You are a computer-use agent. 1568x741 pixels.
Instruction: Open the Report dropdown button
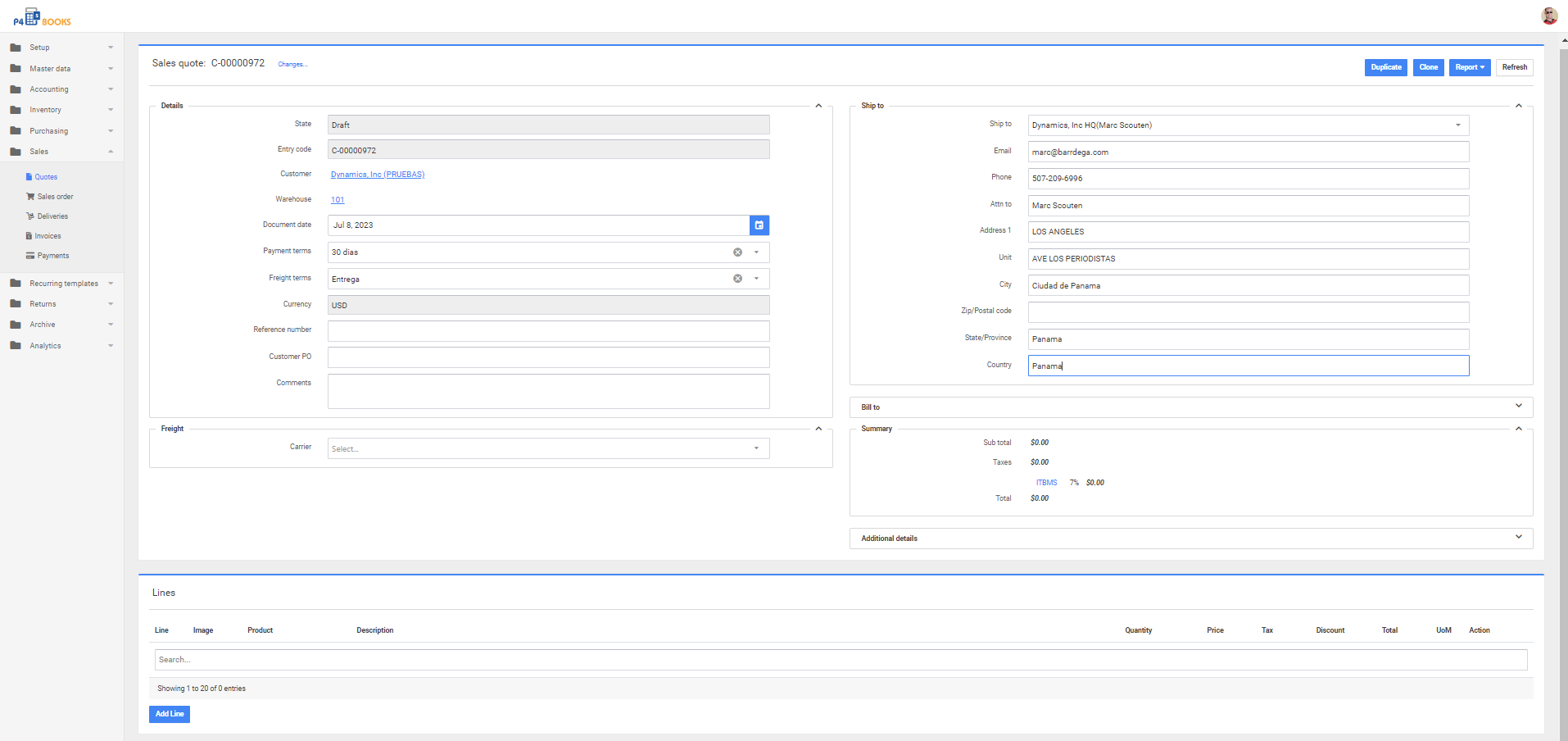[1469, 67]
